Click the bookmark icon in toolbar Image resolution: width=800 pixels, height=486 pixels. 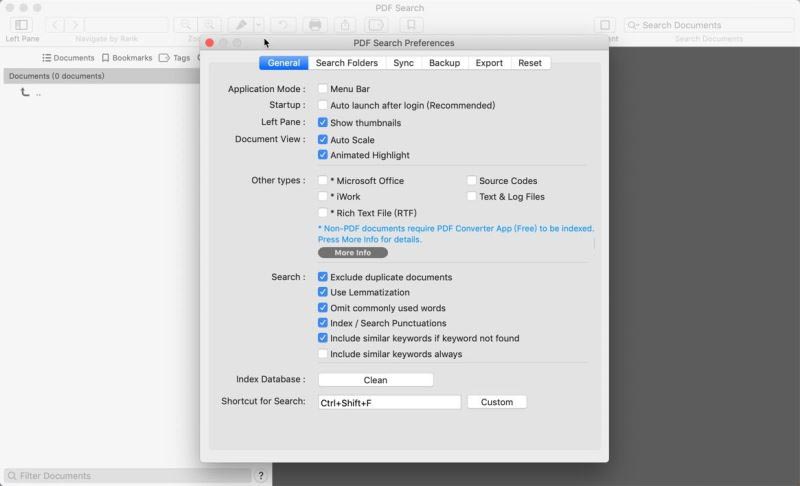(411, 25)
